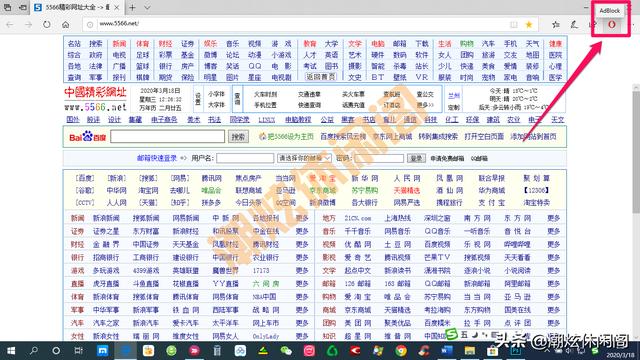This screenshot has height=360, width=640.
Task: Click the 登录 button for mail login
Action: tap(416, 158)
